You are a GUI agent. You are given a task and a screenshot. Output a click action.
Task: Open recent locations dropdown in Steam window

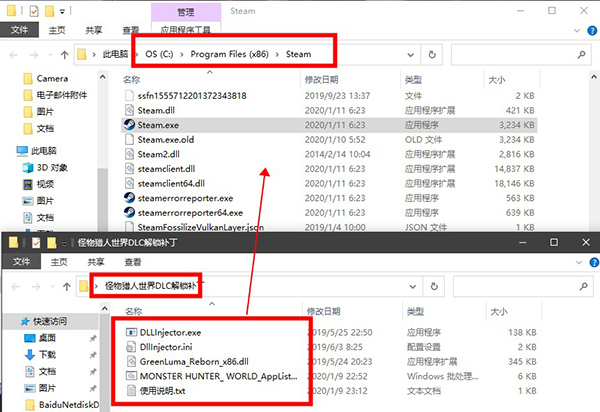[50, 55]
